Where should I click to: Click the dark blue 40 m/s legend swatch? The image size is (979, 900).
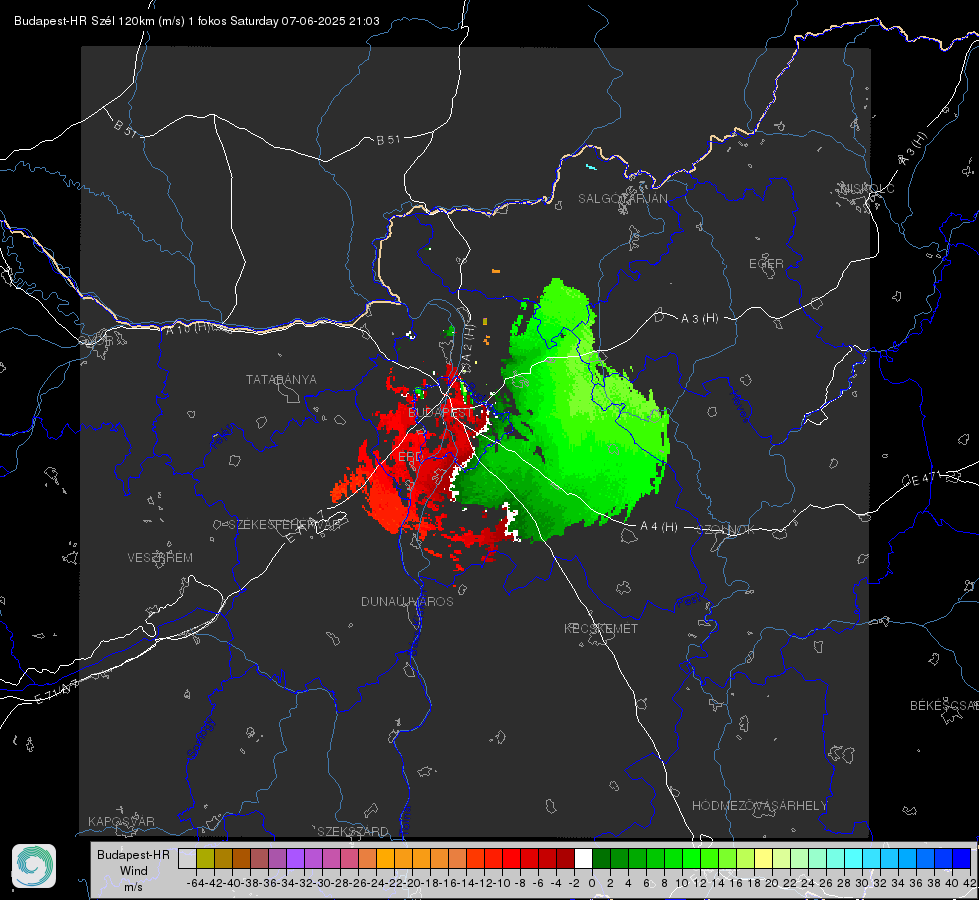pyautogui.click(x=962, y=858)
